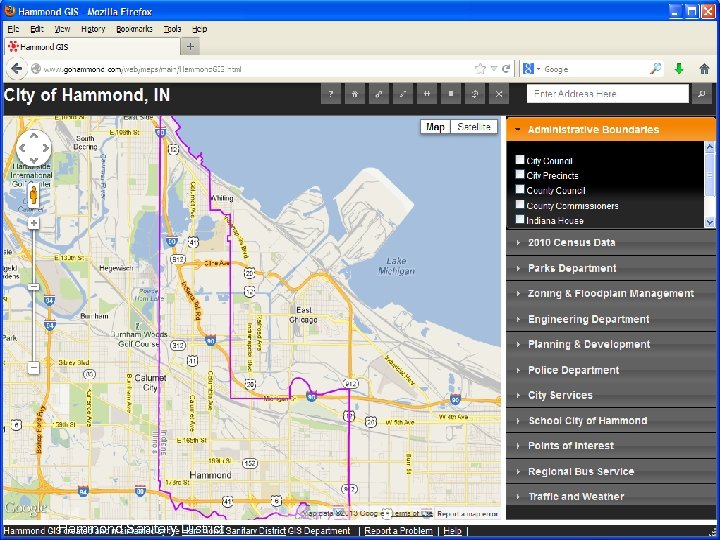Open the Help menu in menu bar

click(199, 29)
